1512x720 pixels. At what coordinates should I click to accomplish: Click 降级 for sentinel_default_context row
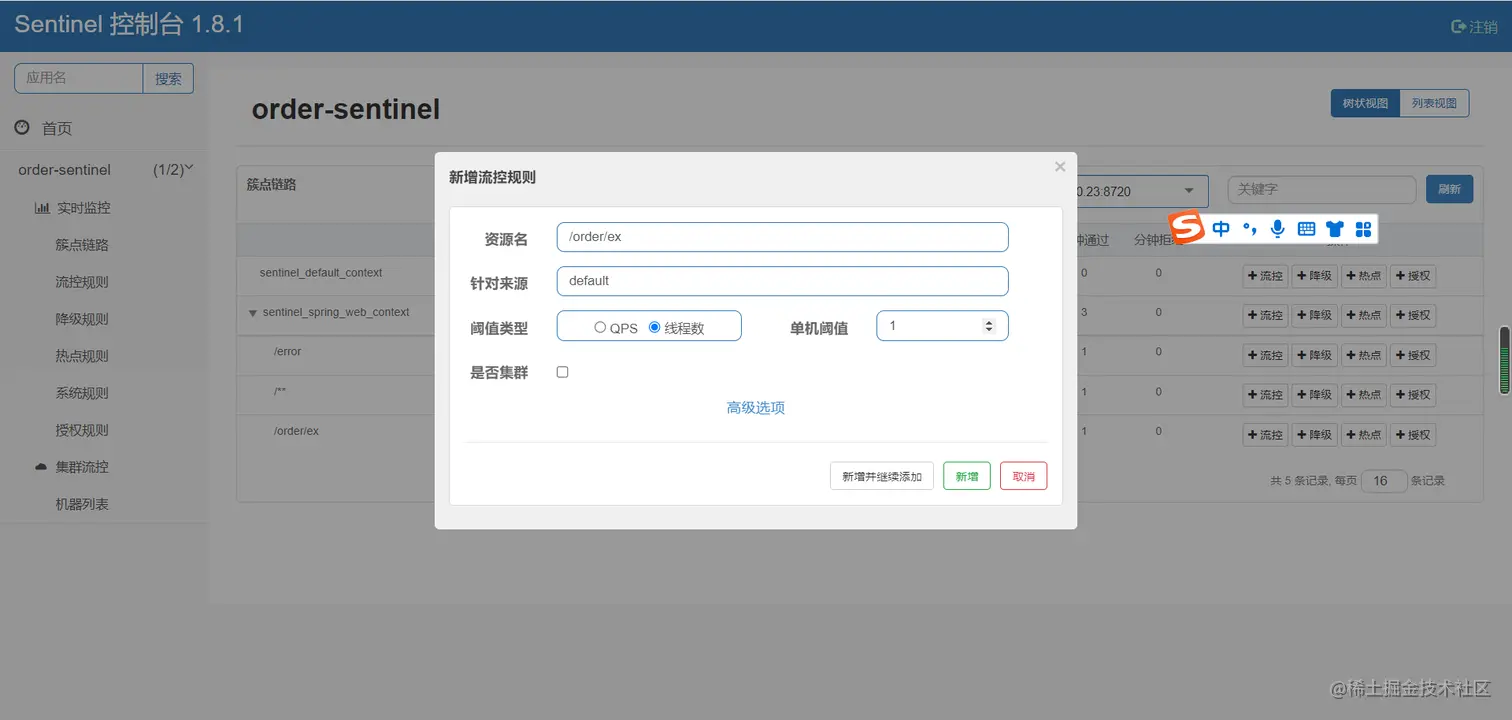click(1314, 275)
